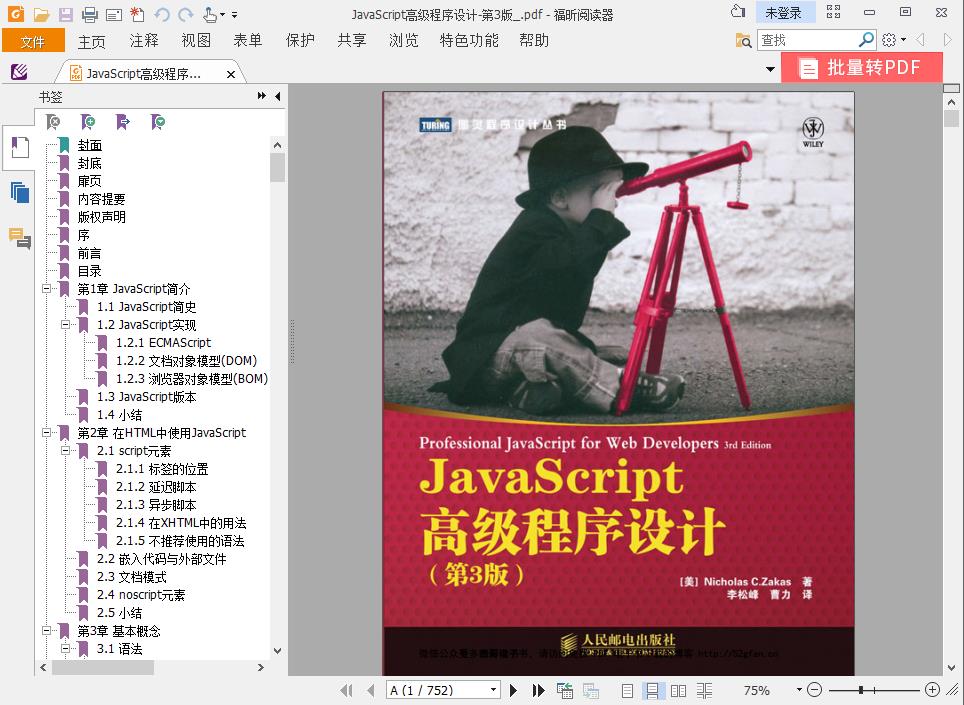Open the page number combo box
The image size is (964, 705).
pos(443,690)
